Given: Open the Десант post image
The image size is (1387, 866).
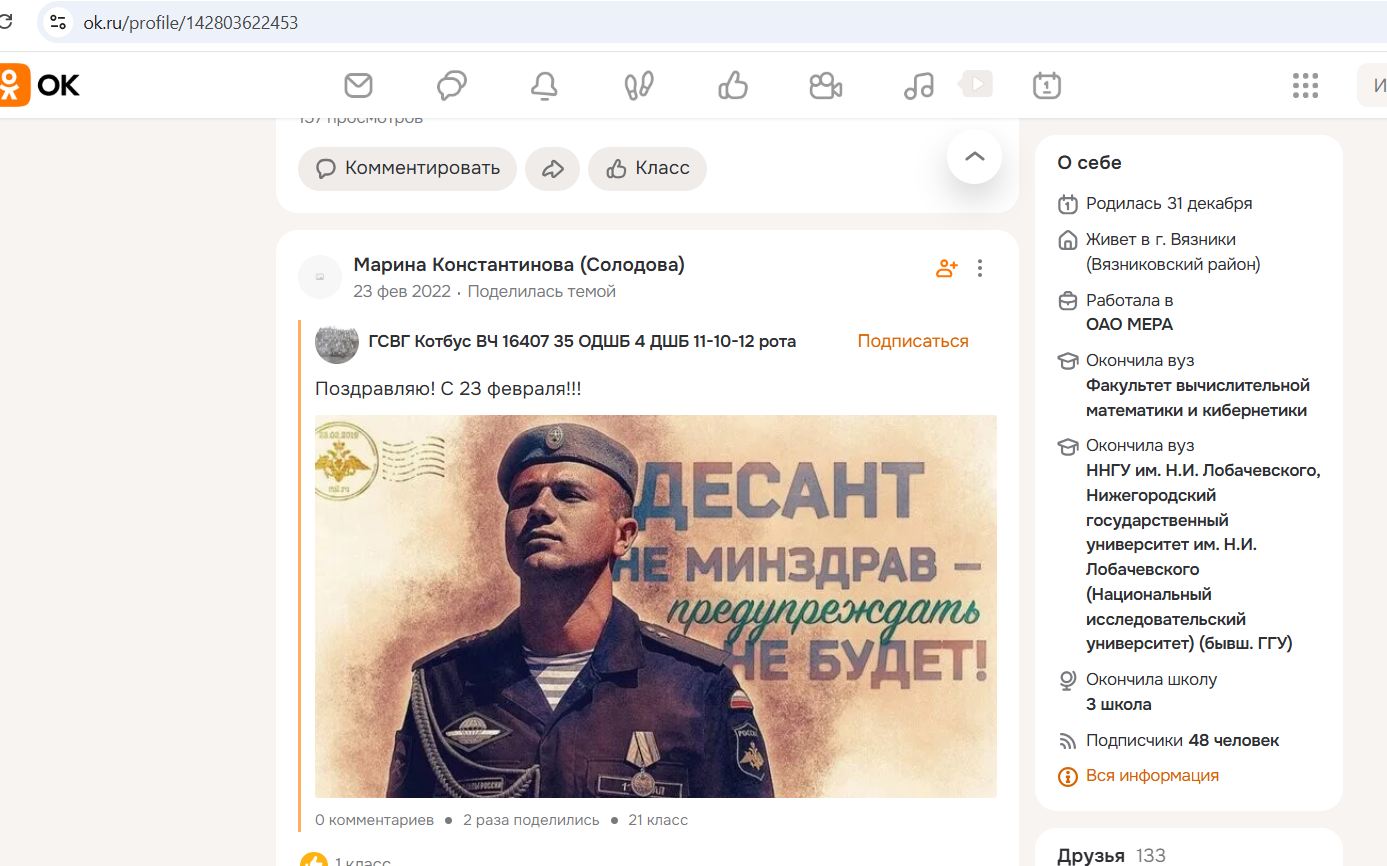Looking at the screenshot, I should point(655,606).
